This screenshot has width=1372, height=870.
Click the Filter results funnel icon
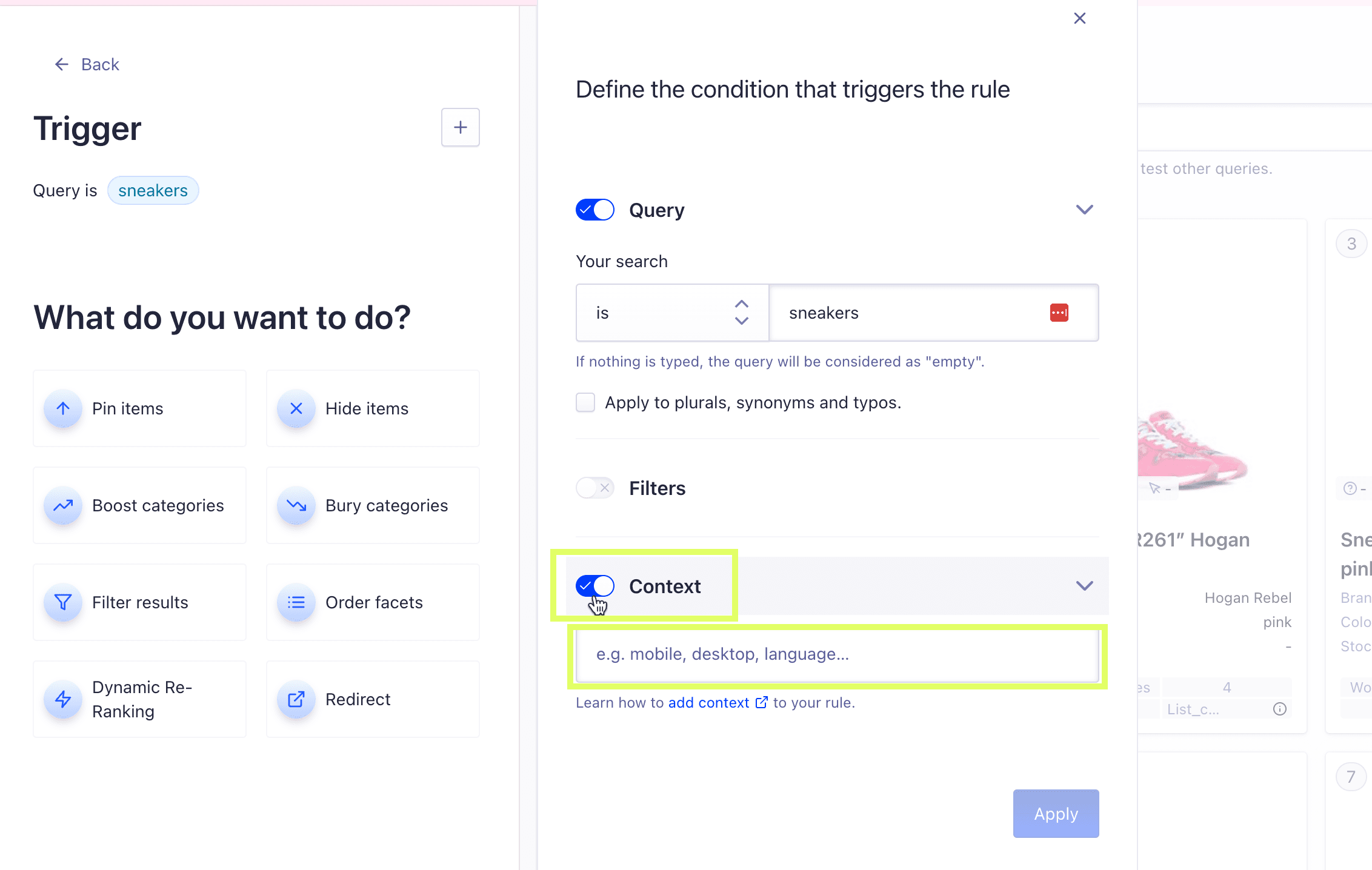[63, 603]
